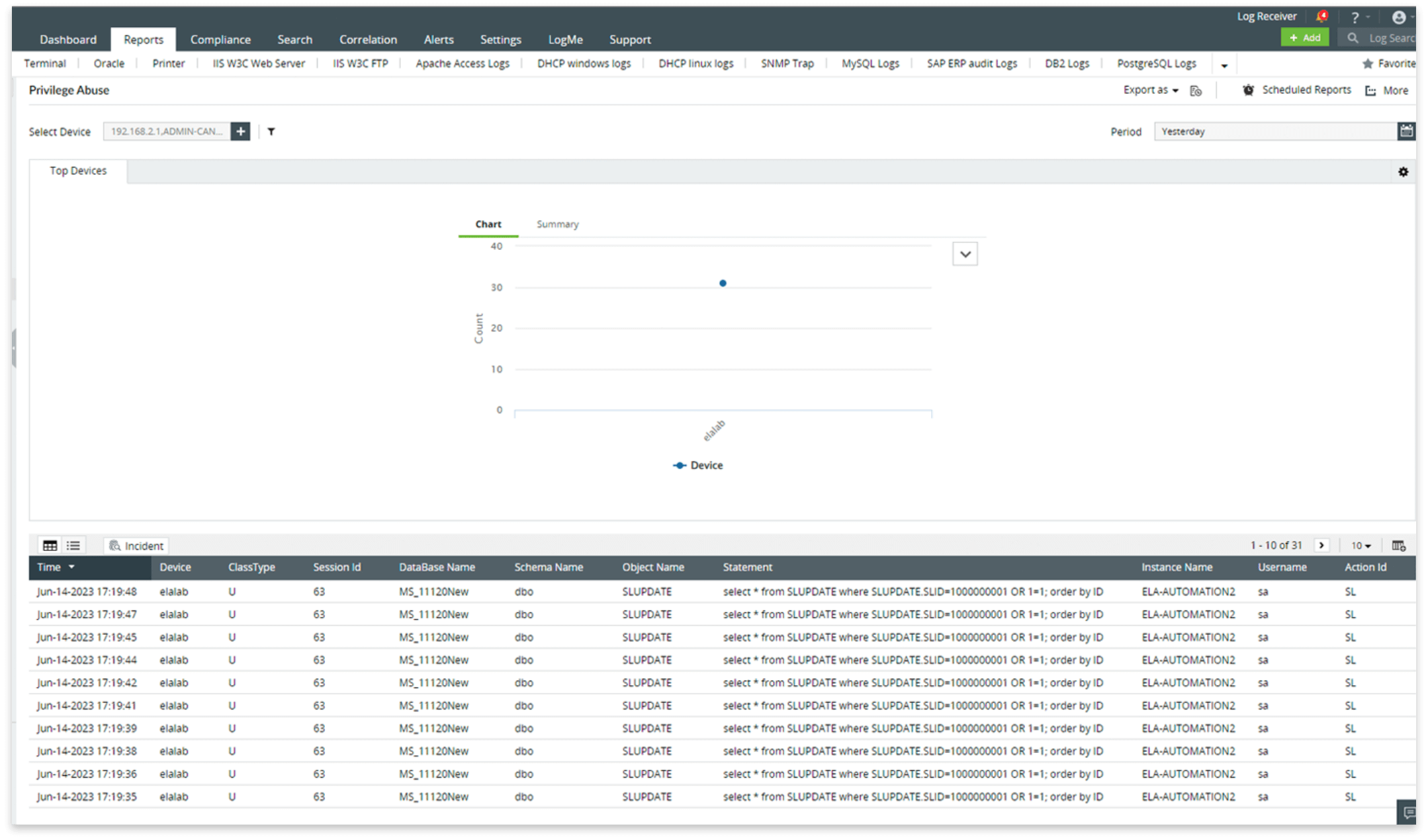Image resolution: width=1428 pixels, height=840 pixels.
Task: Switch to table grid view
Action: (50, 546)
